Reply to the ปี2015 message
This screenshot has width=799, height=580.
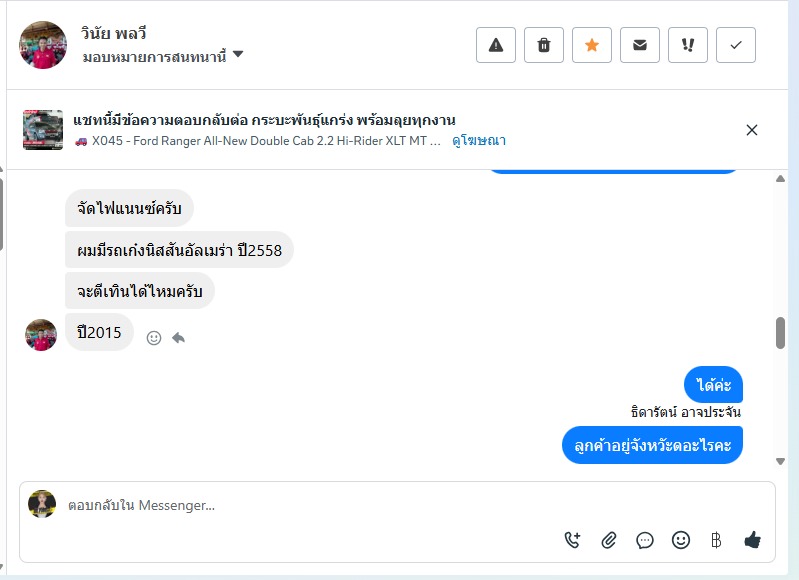(178, 338)
